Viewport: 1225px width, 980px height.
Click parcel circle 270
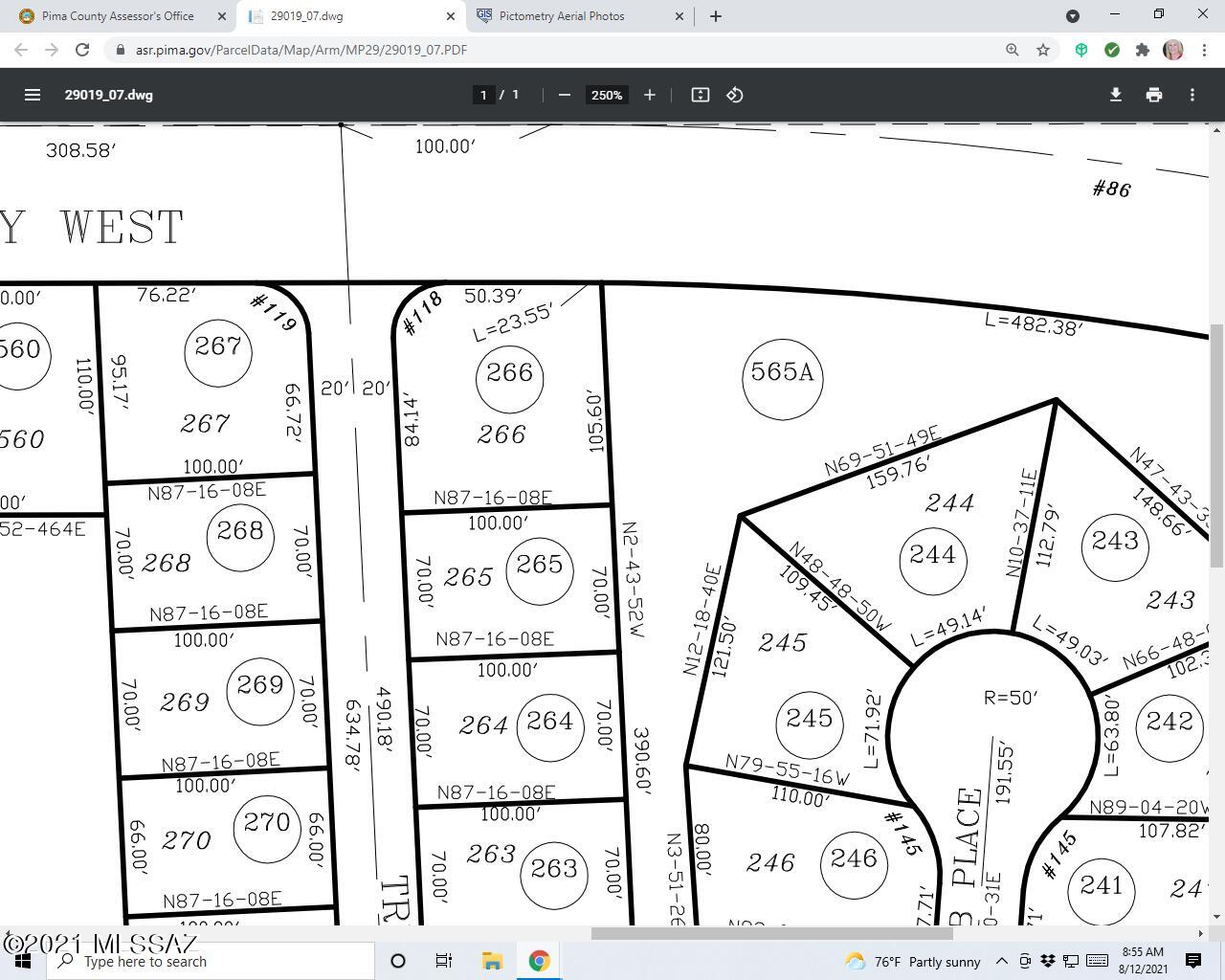click(x=267, y=828)
